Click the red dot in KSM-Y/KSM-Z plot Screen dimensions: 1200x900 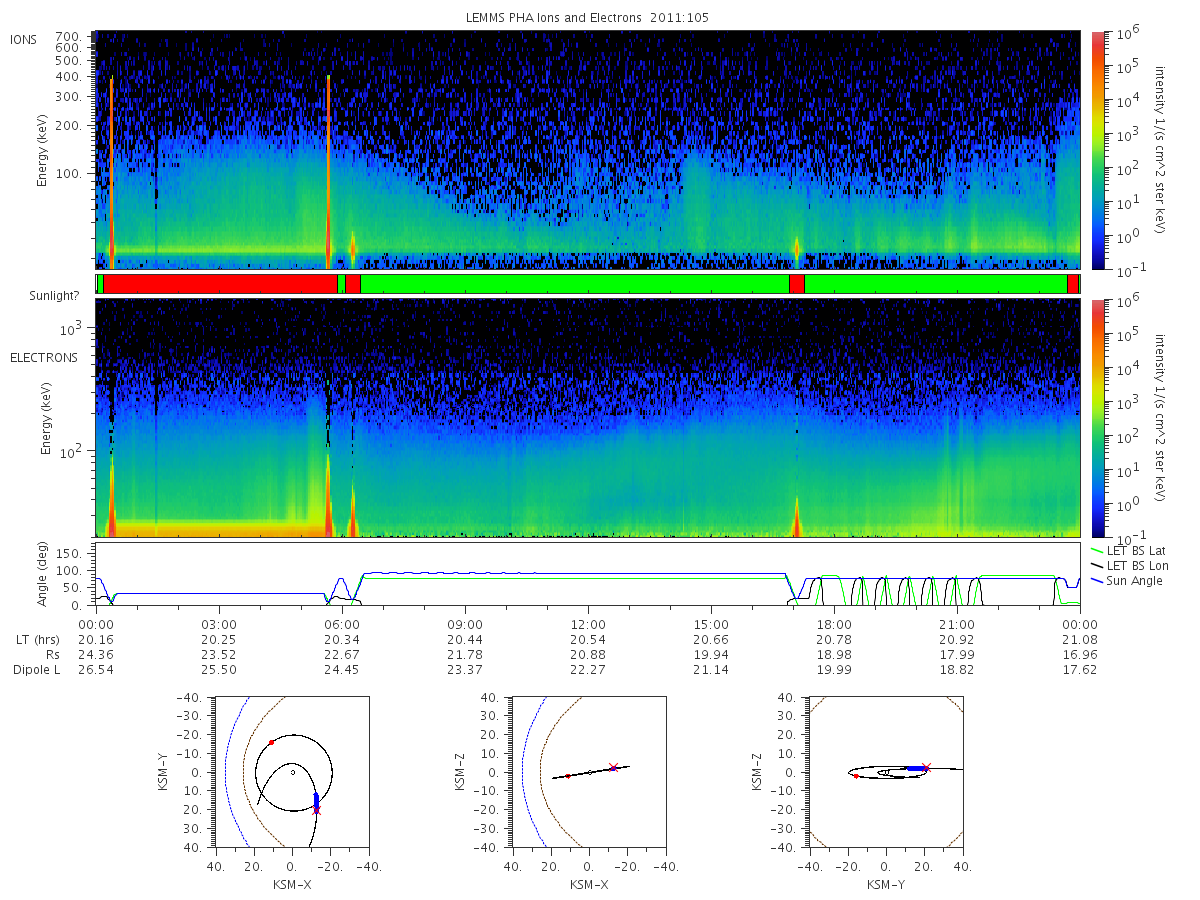[x=856, y=776]
